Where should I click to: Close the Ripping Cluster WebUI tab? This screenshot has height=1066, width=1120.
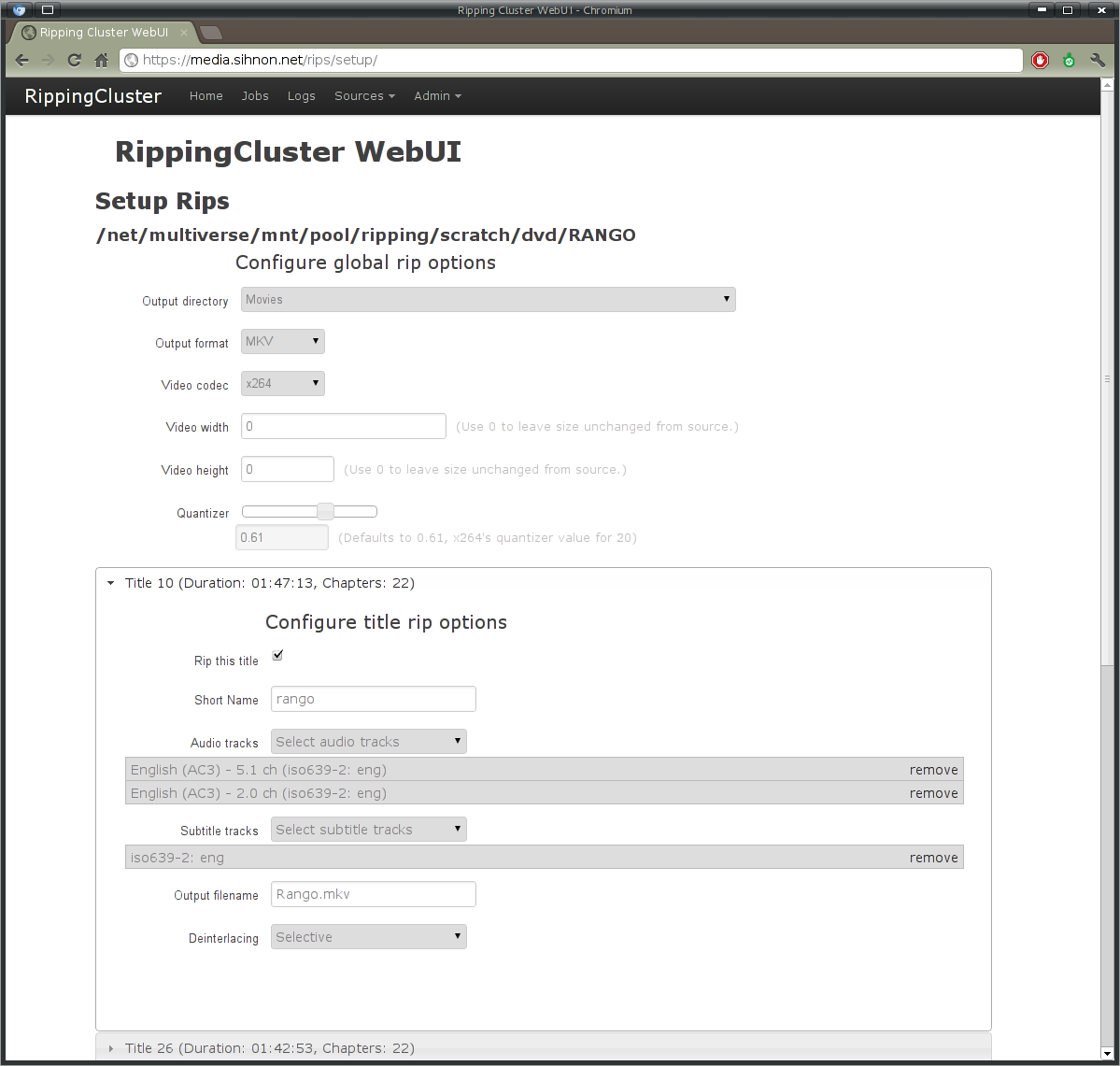(x=184, y=33)
